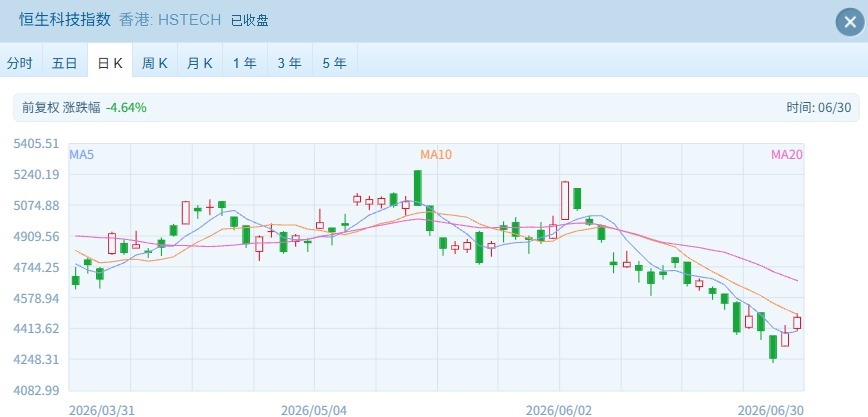This screenshot has height=417, width=868.
Task: Open the 五日 chart tab
Action: coord(65,63)
